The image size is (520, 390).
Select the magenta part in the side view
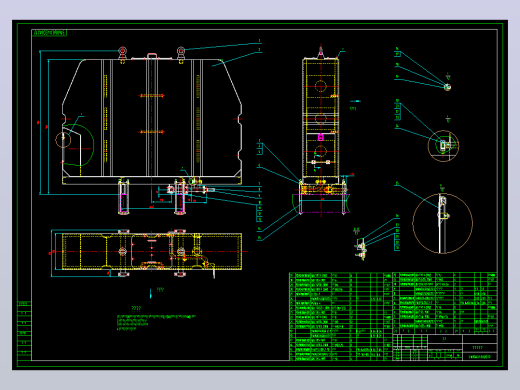point(321,137)
